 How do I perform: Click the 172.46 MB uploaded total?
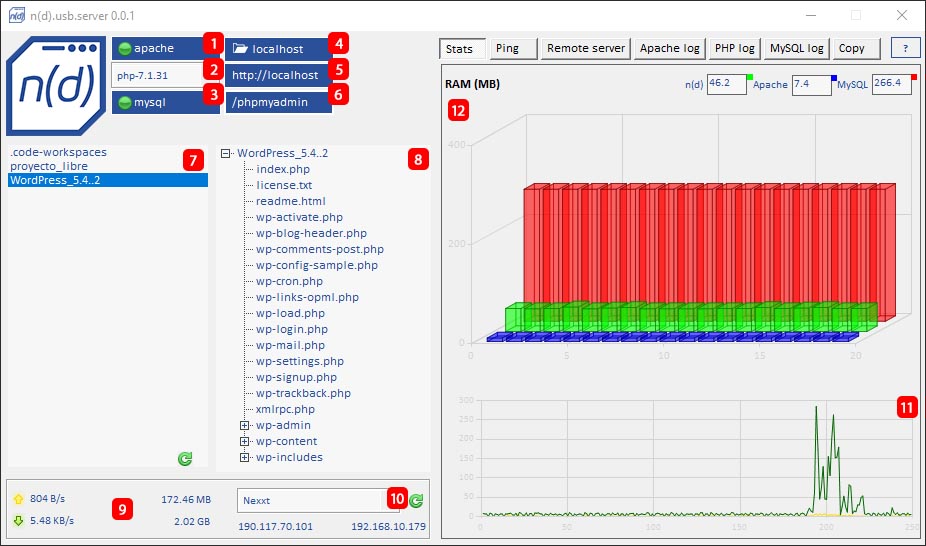click(186, 500)
